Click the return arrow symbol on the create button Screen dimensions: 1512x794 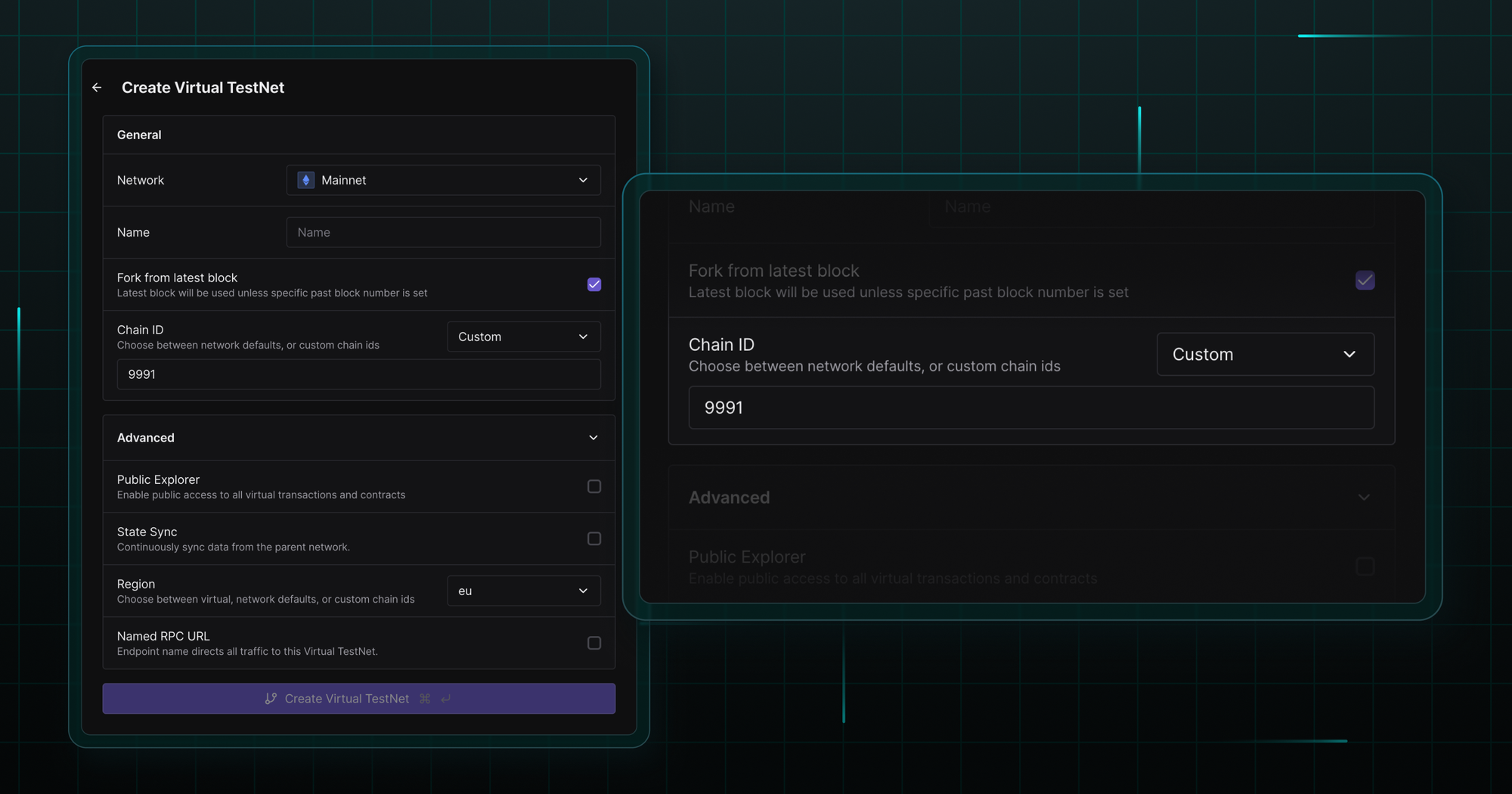click(x=445, y=698)
